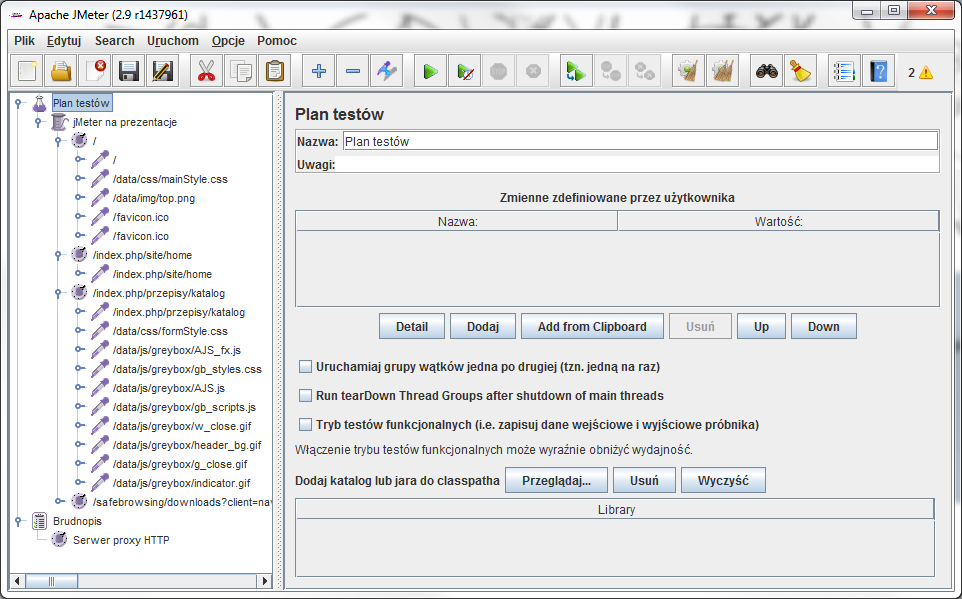Click the Remote start all icon
962x599 pixels.
point(576,71)
